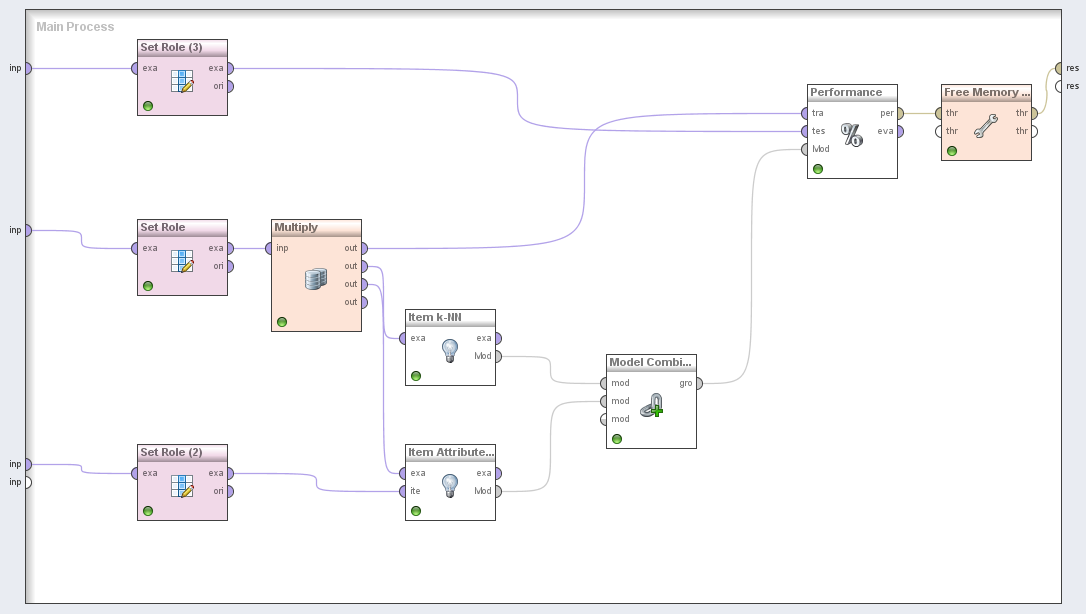Click the Set Role operator title bar
Viewport: 1086px width, 614px height.
pyautogui.click(x=182, y=227)
